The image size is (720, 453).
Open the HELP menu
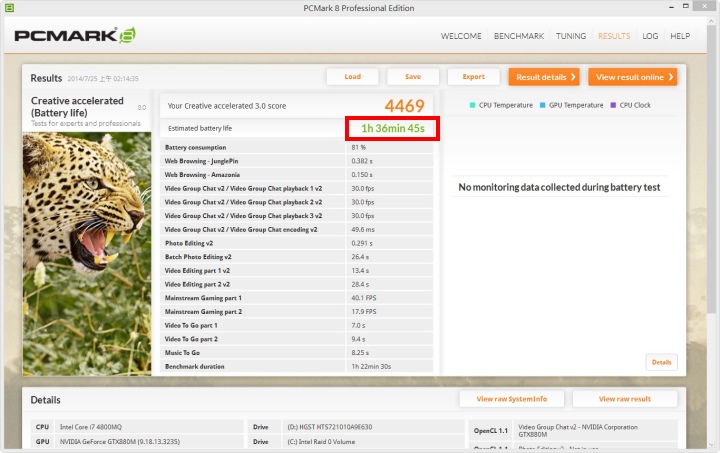pos(680,36)
